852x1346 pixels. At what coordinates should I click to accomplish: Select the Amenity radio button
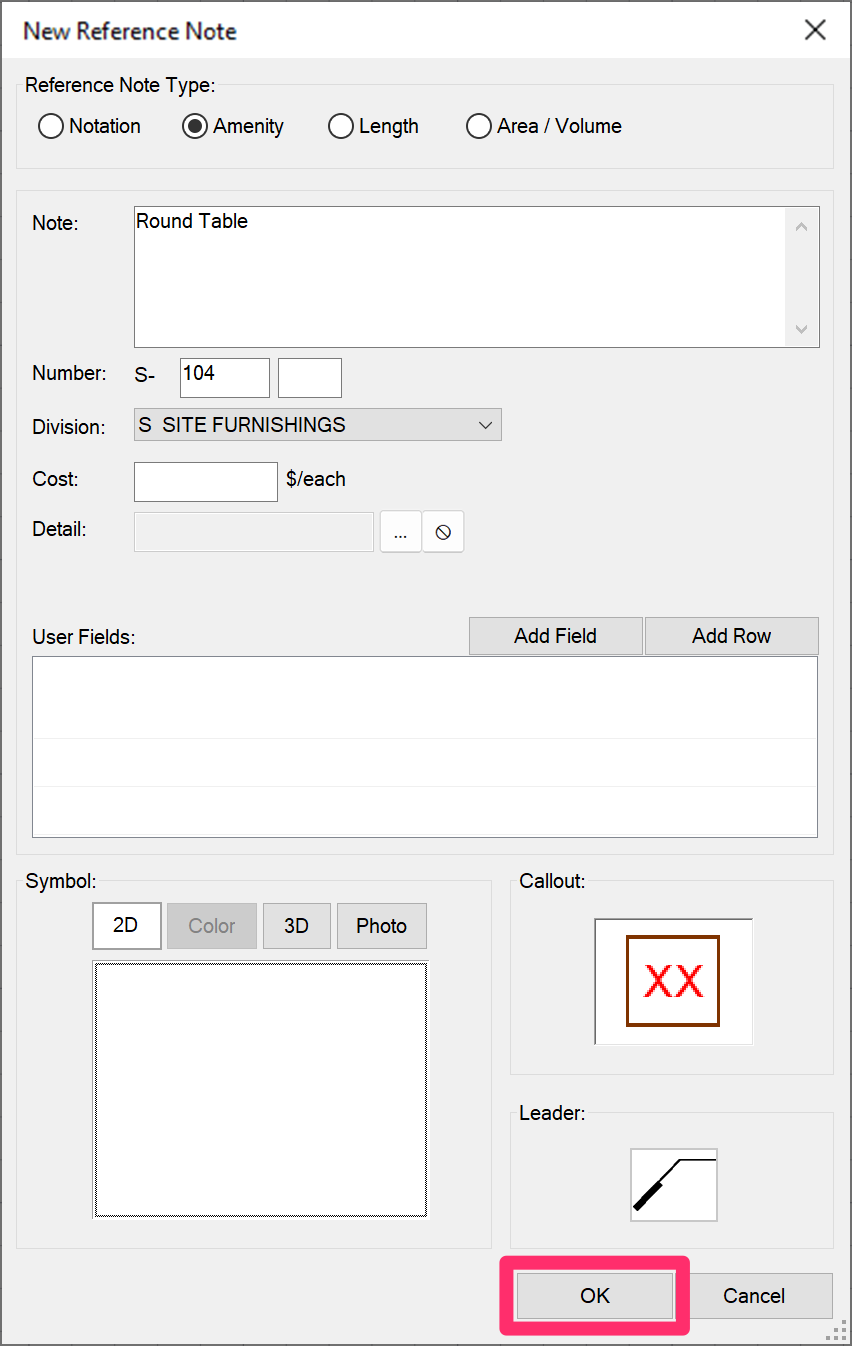point(233,126)
